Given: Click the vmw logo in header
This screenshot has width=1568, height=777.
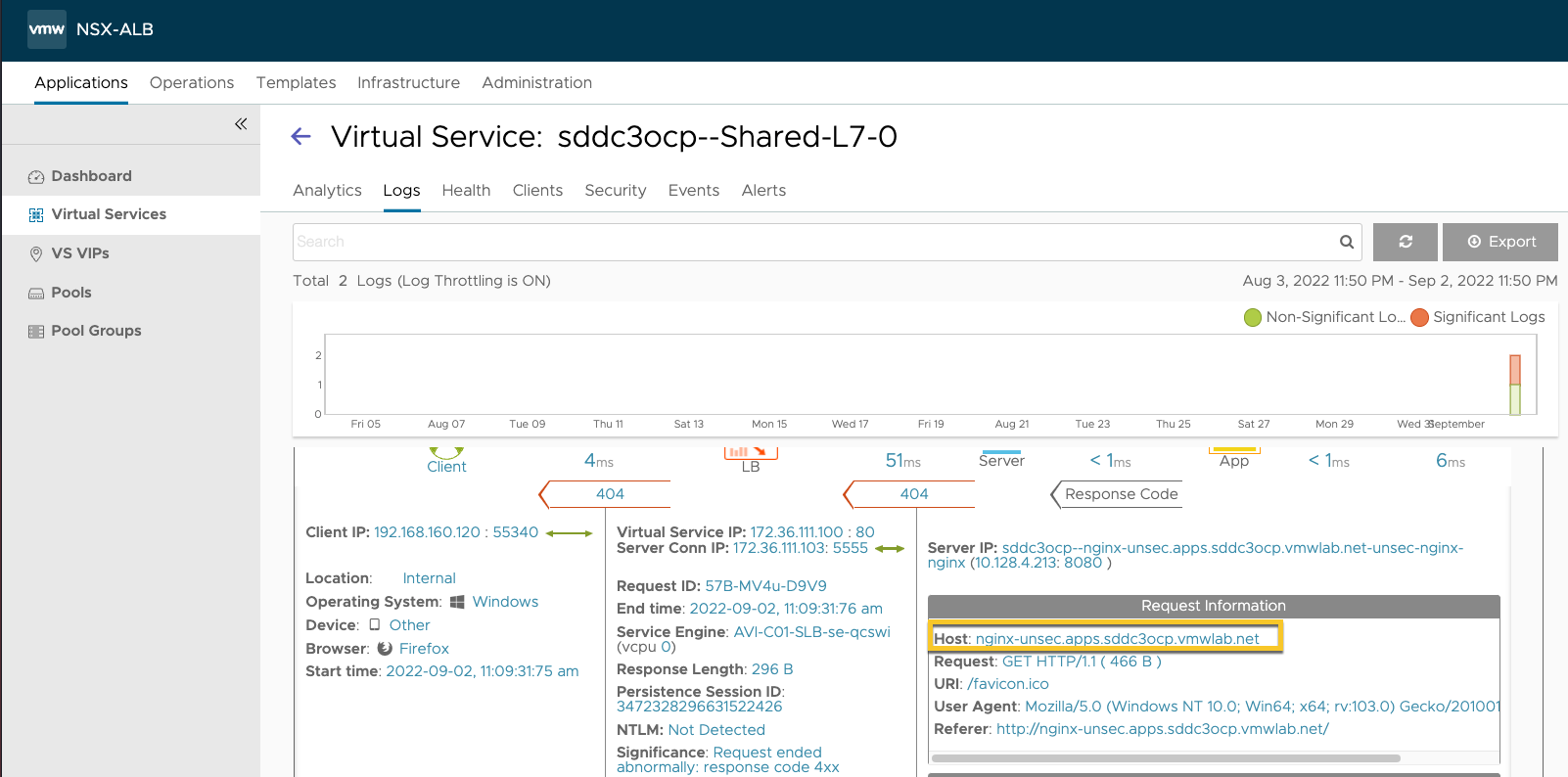Looking at the screenshot, I should pos(47,29).
